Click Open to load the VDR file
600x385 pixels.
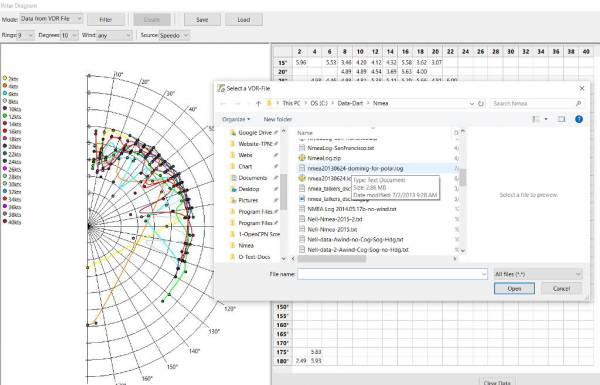tap(514, 289)
